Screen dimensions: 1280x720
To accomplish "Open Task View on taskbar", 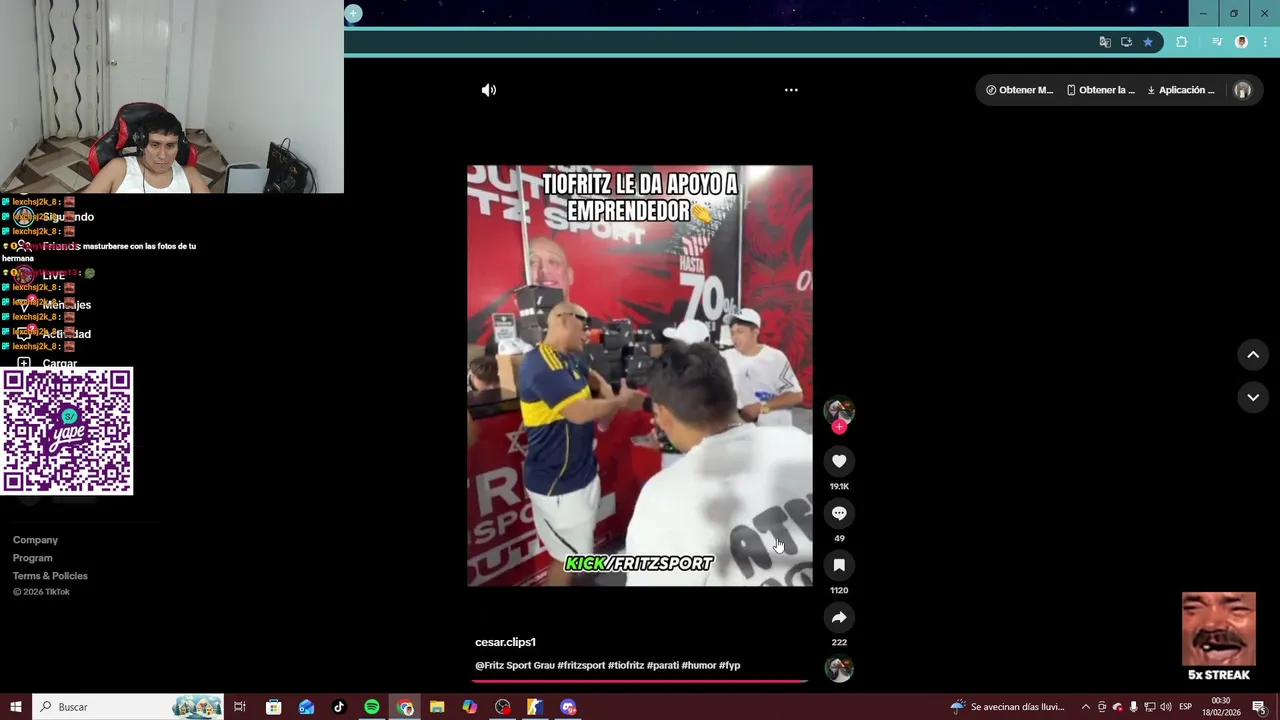I will (x=240, y=707).
